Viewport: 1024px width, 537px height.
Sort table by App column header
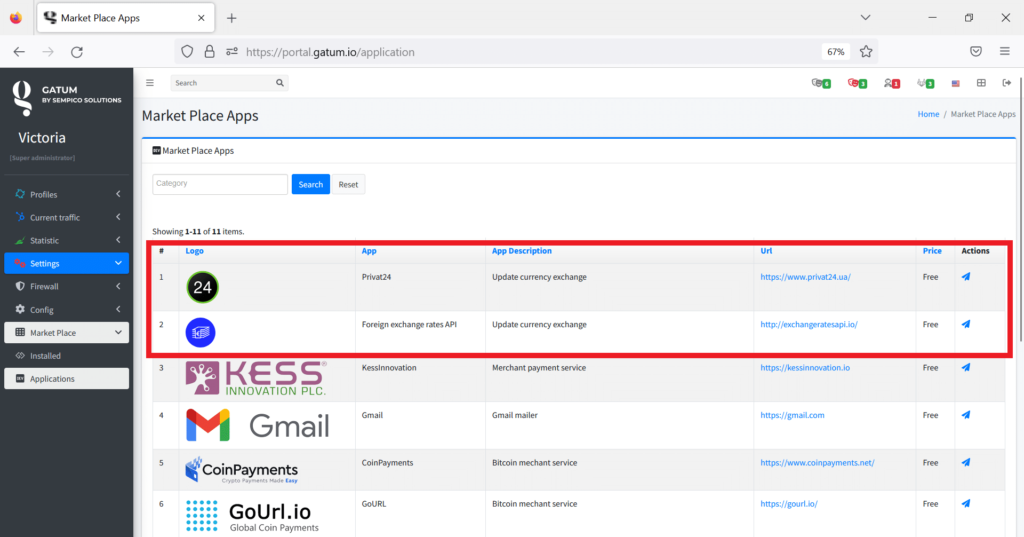[x=369, y=251]
